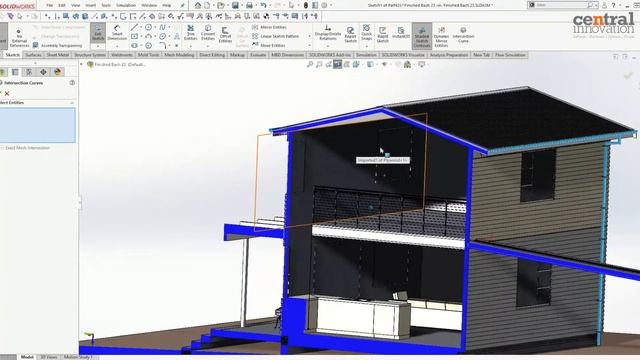Click Linear Sketch Pattern tool
The image size is (640, 360).
click(x=276, y=36)
